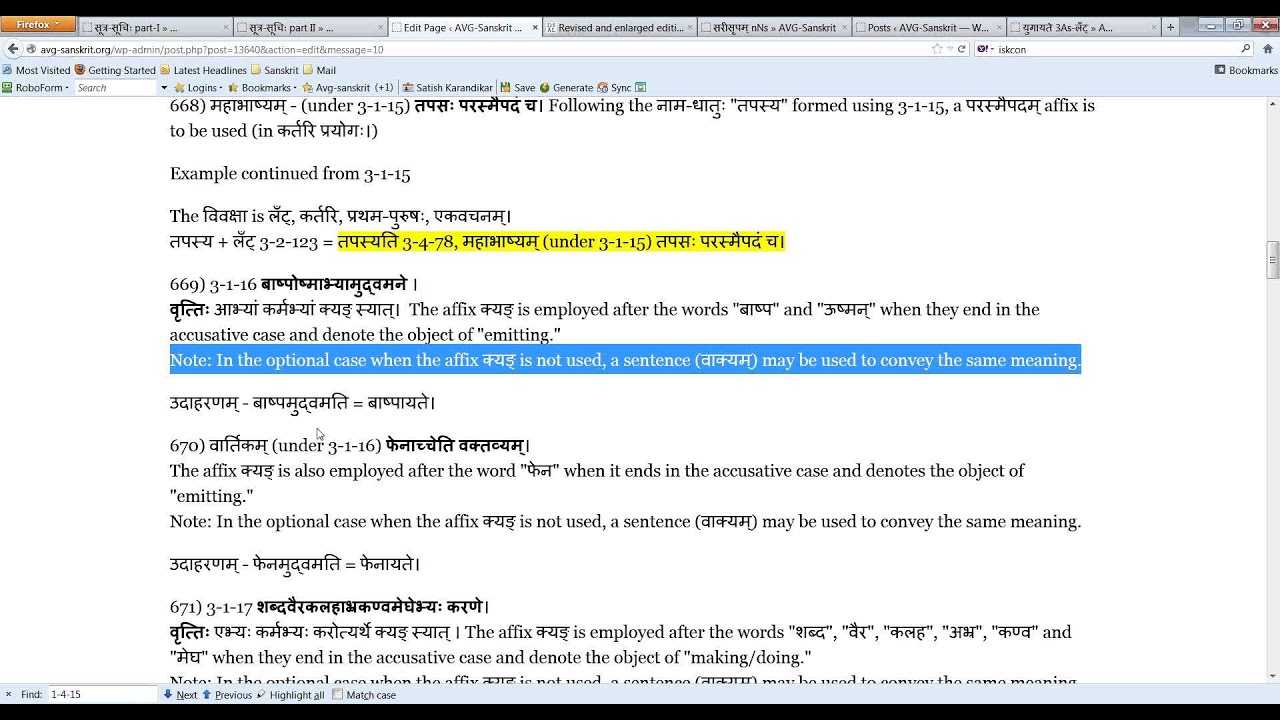
Task: Click the Avg-sanskrit (+1) RoboForm login
Action: pyautogui.click(x=348, y=87)
